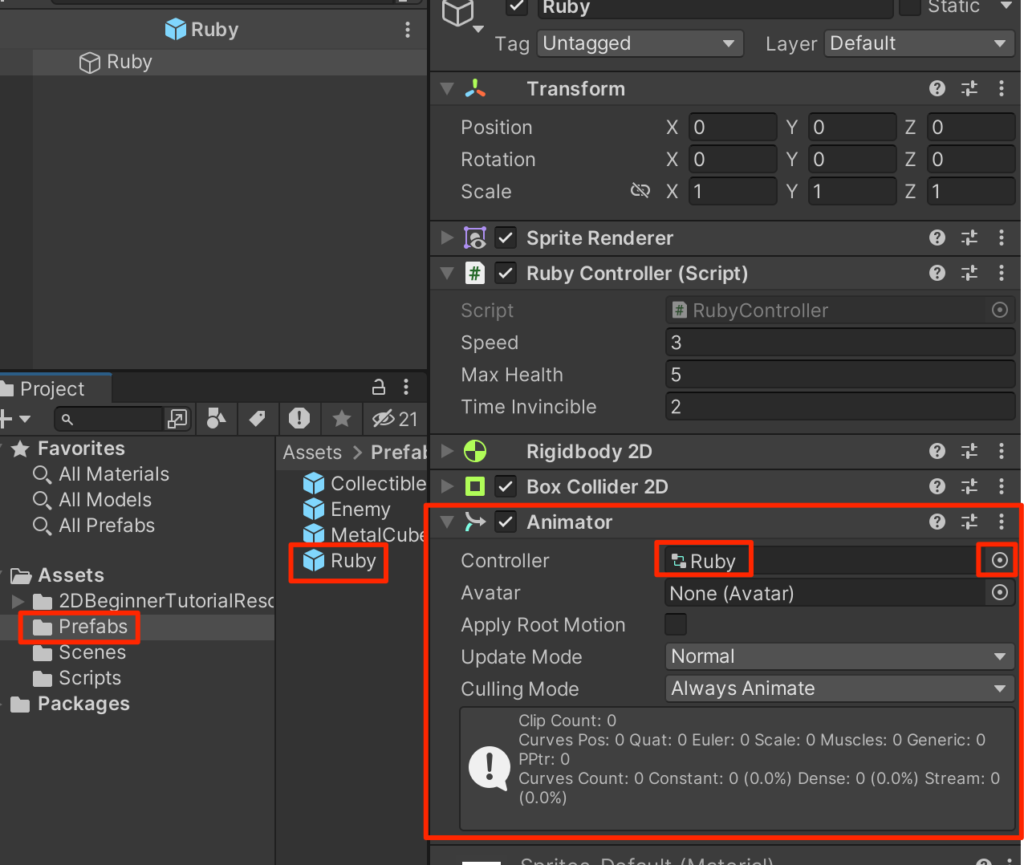The image size is (1024, 865).
Task: Open Sprite Renderer help reference
Action: 937,238
